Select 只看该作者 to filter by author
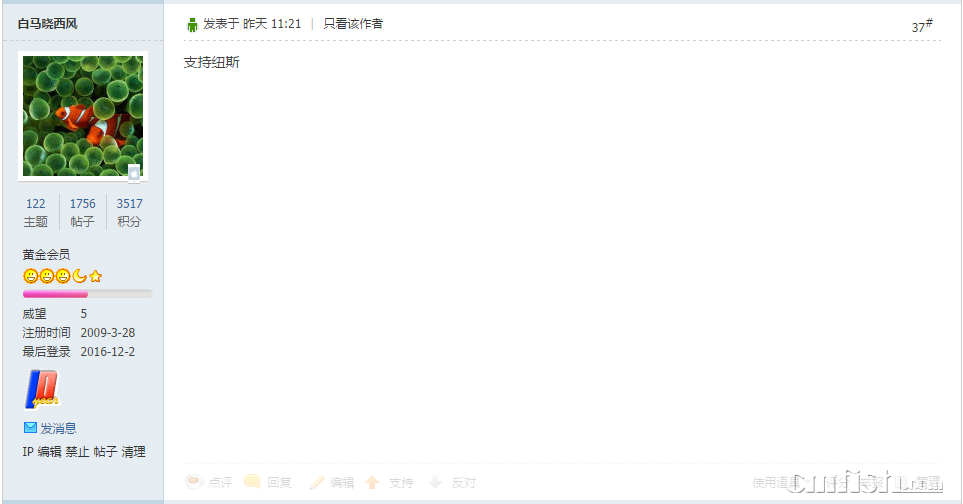Viewport: 963px width, 504px height. pos(353,24)
